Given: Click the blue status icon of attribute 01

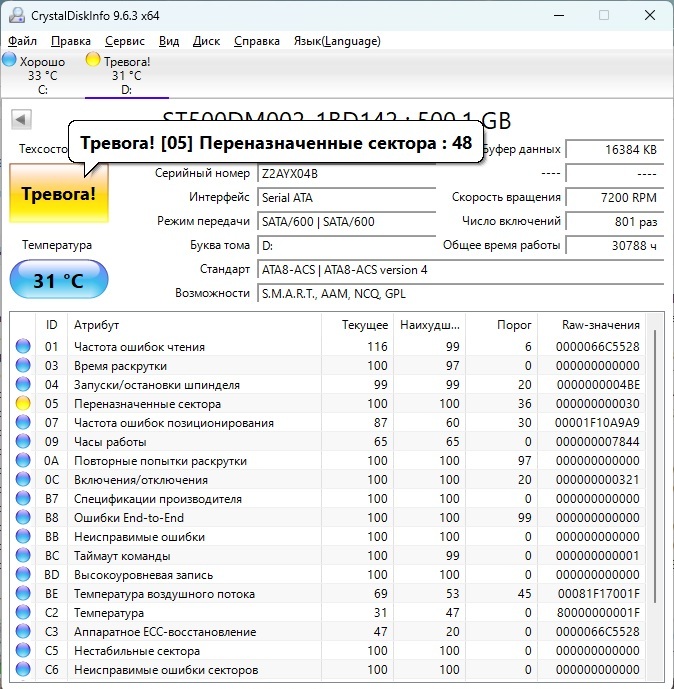Looking at the screenshot, I should click(23, 346).
